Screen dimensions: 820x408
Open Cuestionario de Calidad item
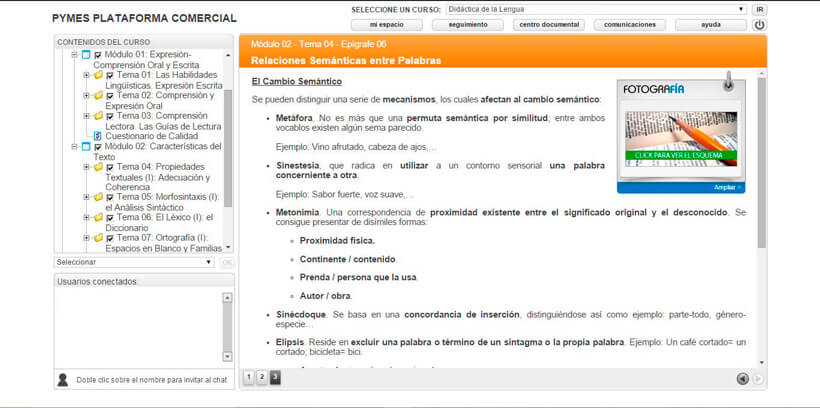(x=152, y=137)
